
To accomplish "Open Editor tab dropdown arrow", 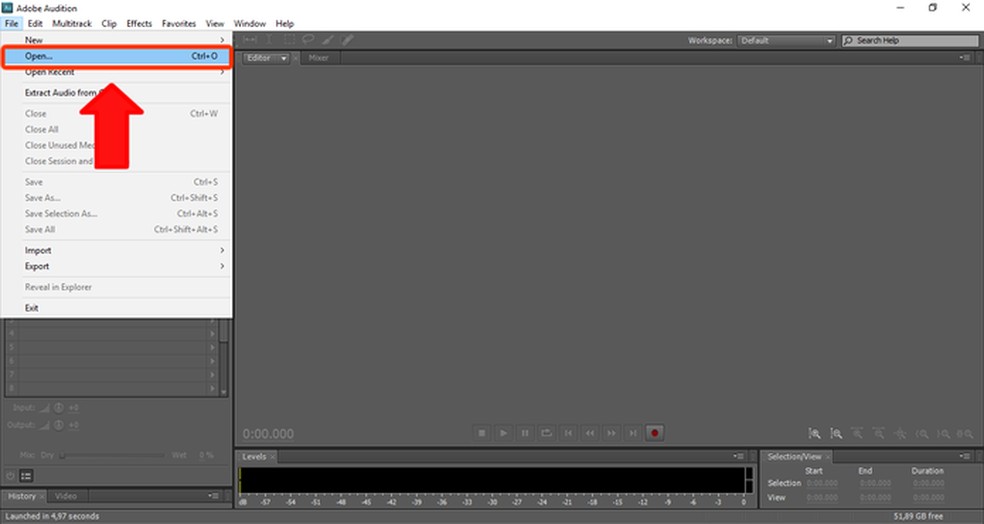I will pos(284,58).
